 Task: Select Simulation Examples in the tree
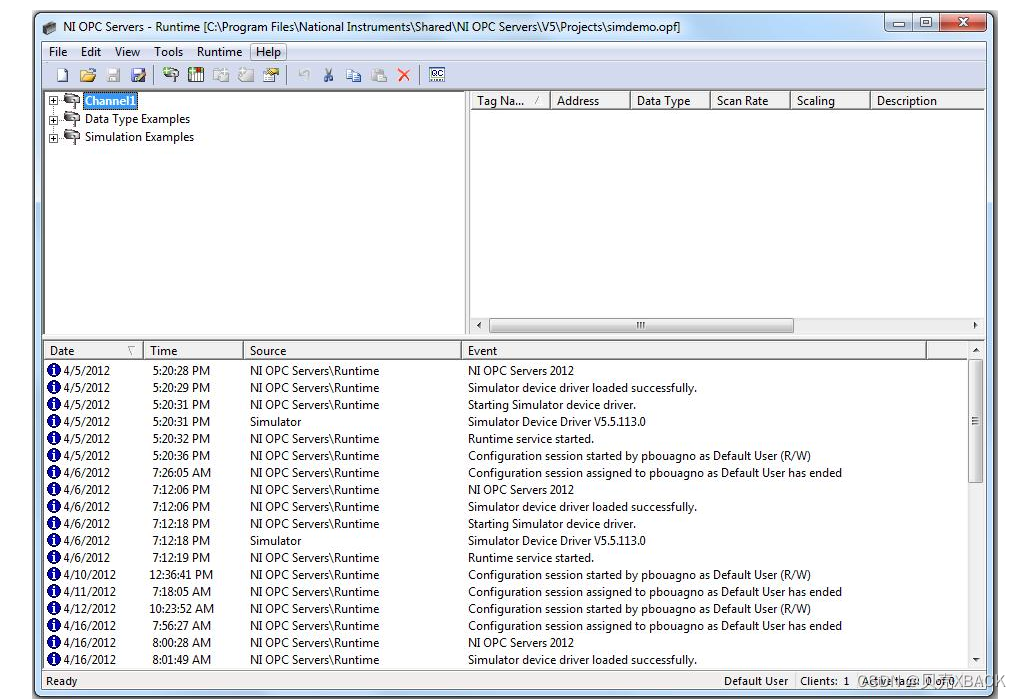pyautogui.click(x=139, y=137)
